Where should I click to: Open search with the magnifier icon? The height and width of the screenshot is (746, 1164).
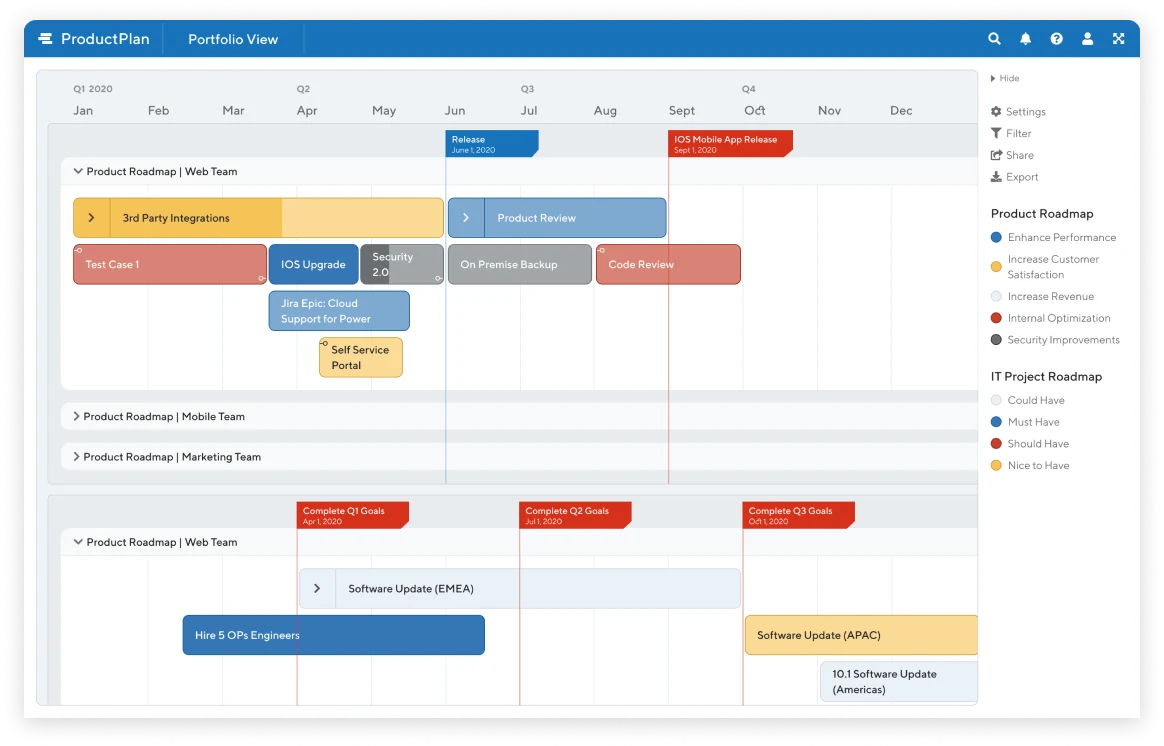994,39
